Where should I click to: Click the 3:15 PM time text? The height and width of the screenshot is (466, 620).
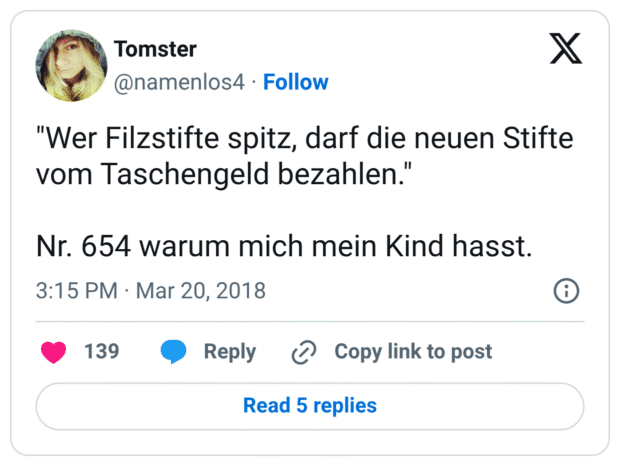76,291
